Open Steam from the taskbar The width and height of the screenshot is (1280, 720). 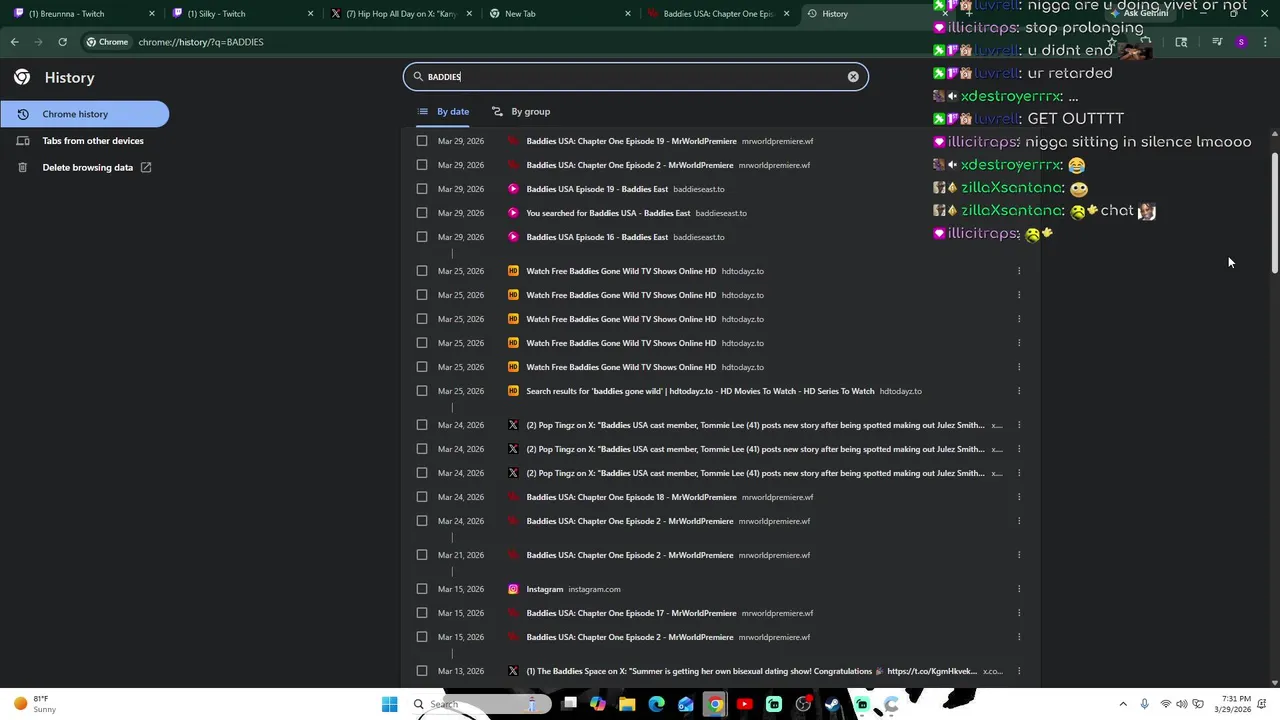coord(833,704)
